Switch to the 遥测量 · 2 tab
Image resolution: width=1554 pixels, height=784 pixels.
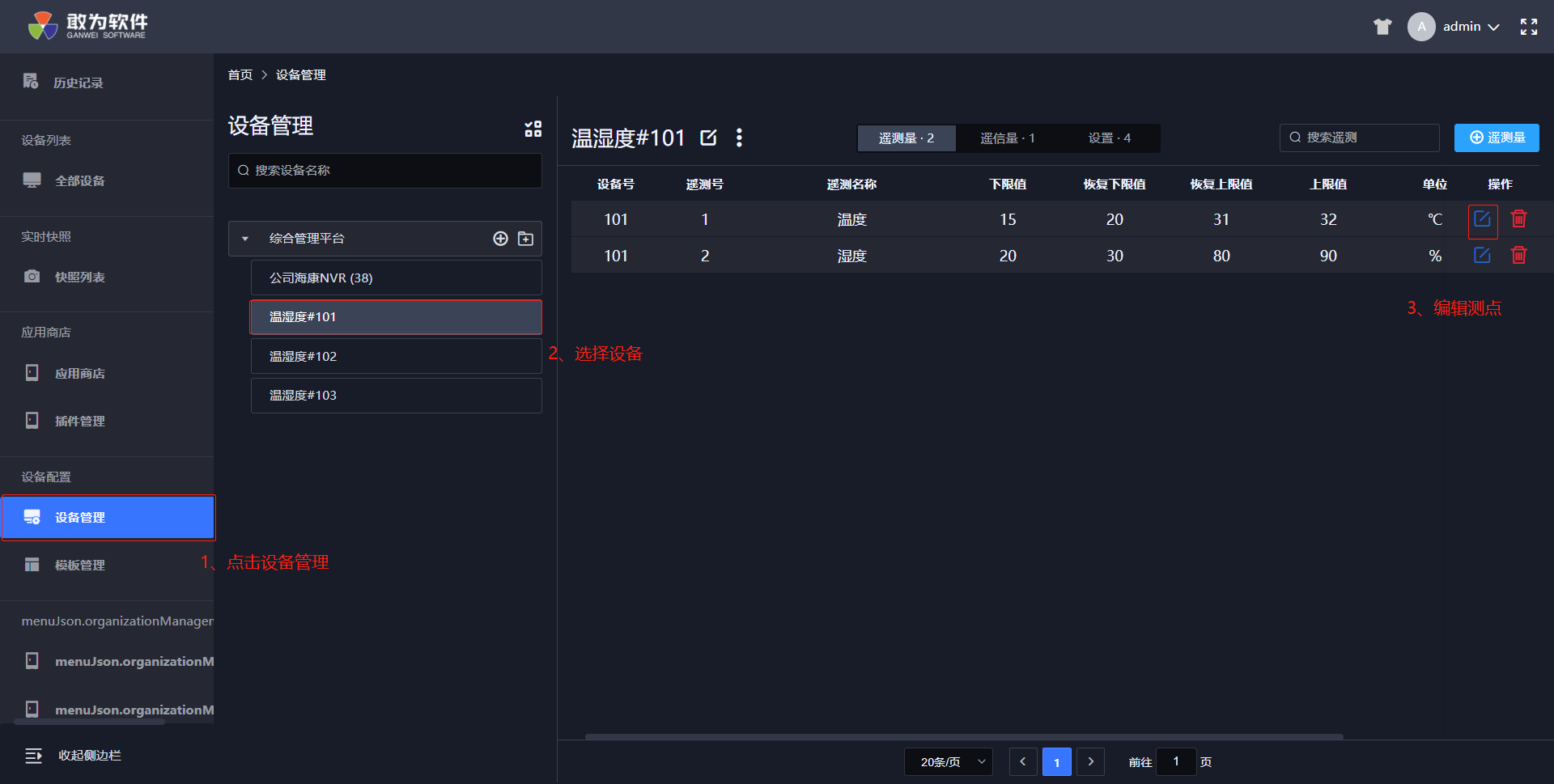pyautogui.click(x=906, y=138)
